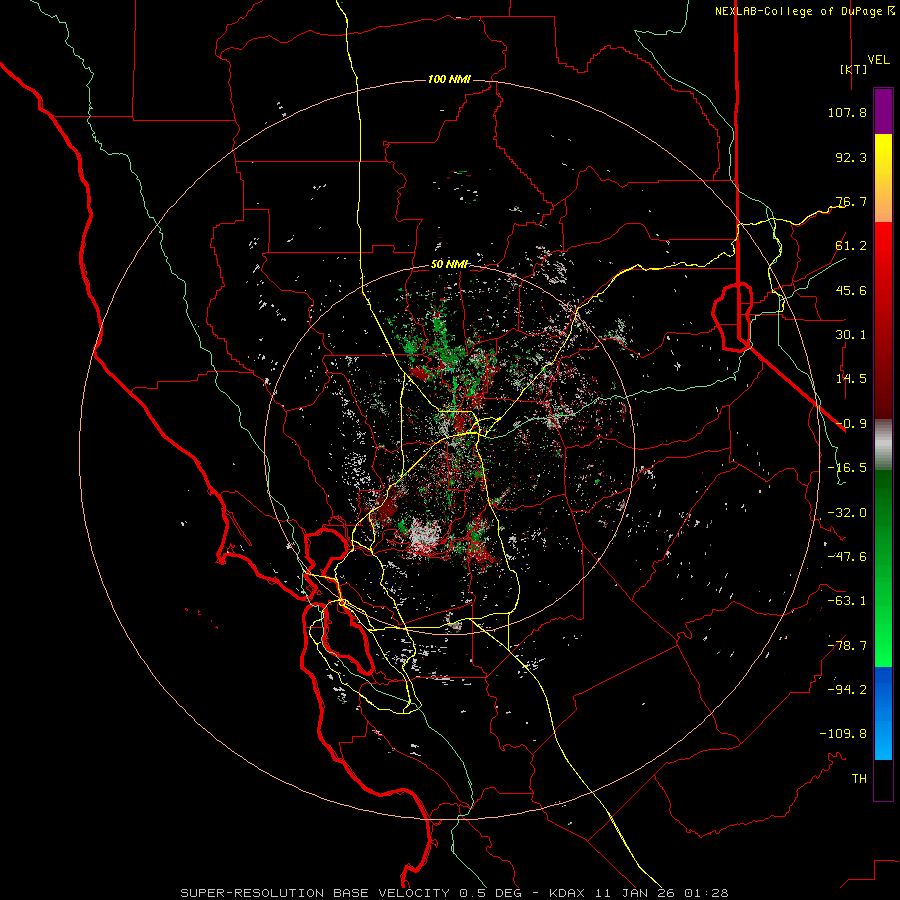900x900 pixels.
Task: Click the 61.2 velocity scale value
Action: 851,246
